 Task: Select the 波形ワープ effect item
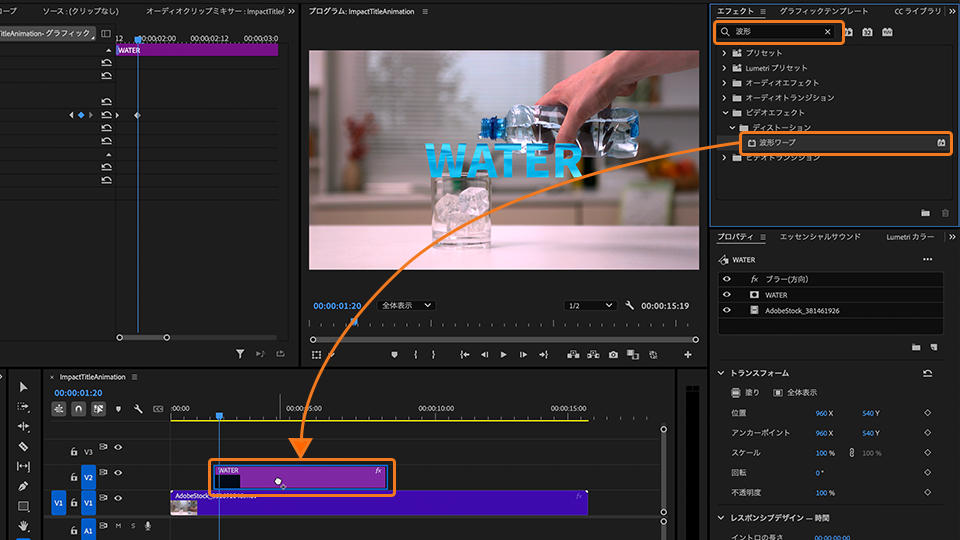click(x=777, y=143)
